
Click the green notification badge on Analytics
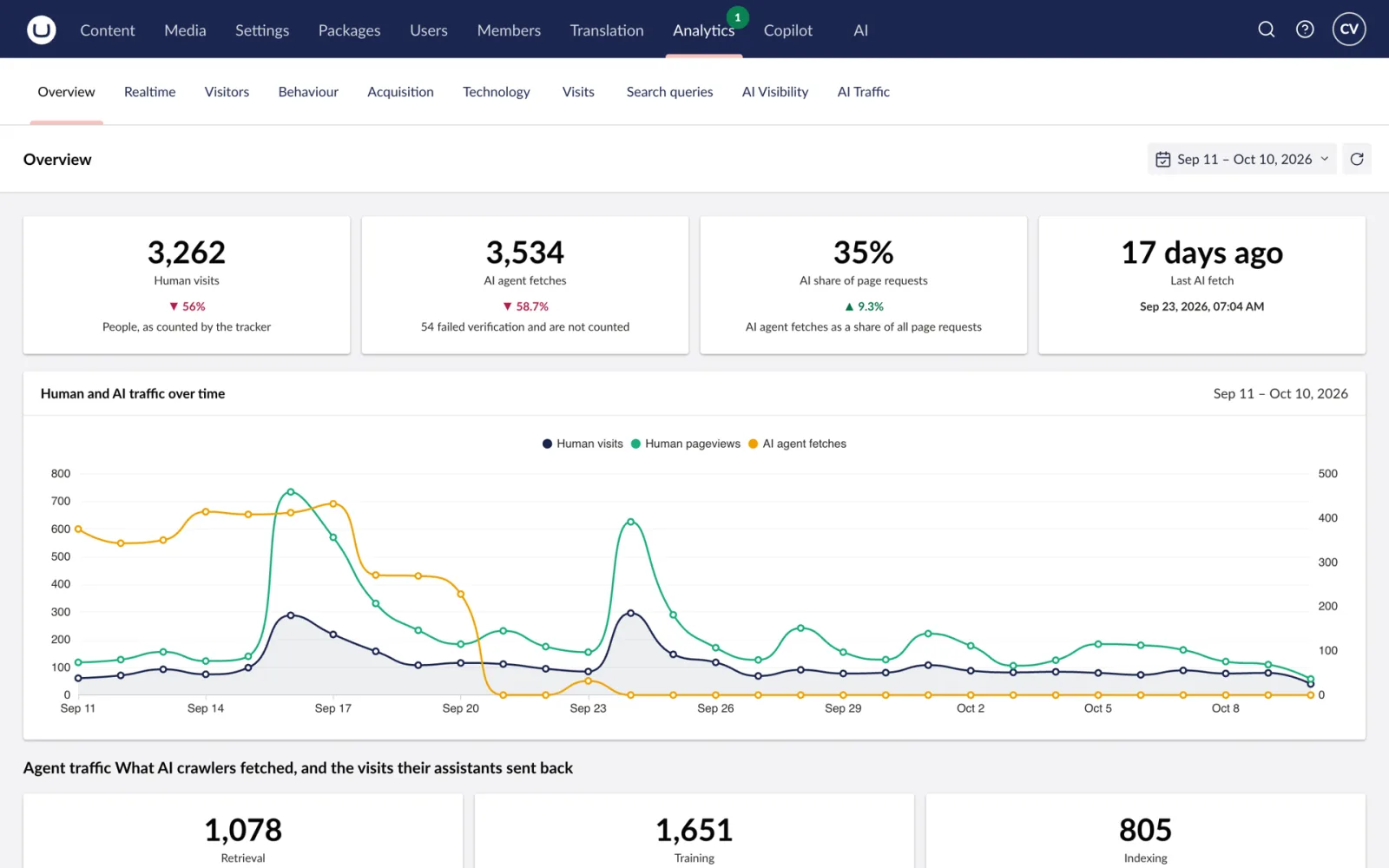(x=737, y=17)
